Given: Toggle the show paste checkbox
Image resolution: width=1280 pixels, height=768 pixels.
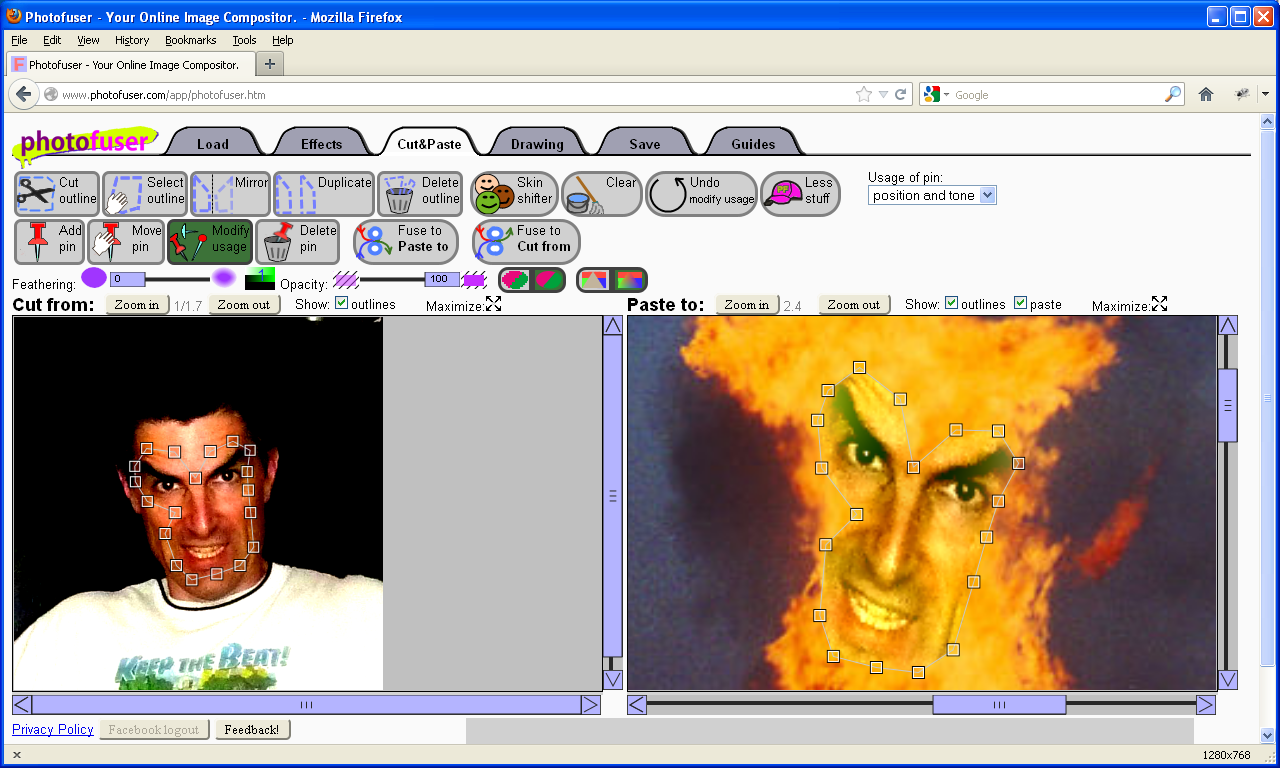Looking at the screenshot, I should click(x=1021, y=303).
